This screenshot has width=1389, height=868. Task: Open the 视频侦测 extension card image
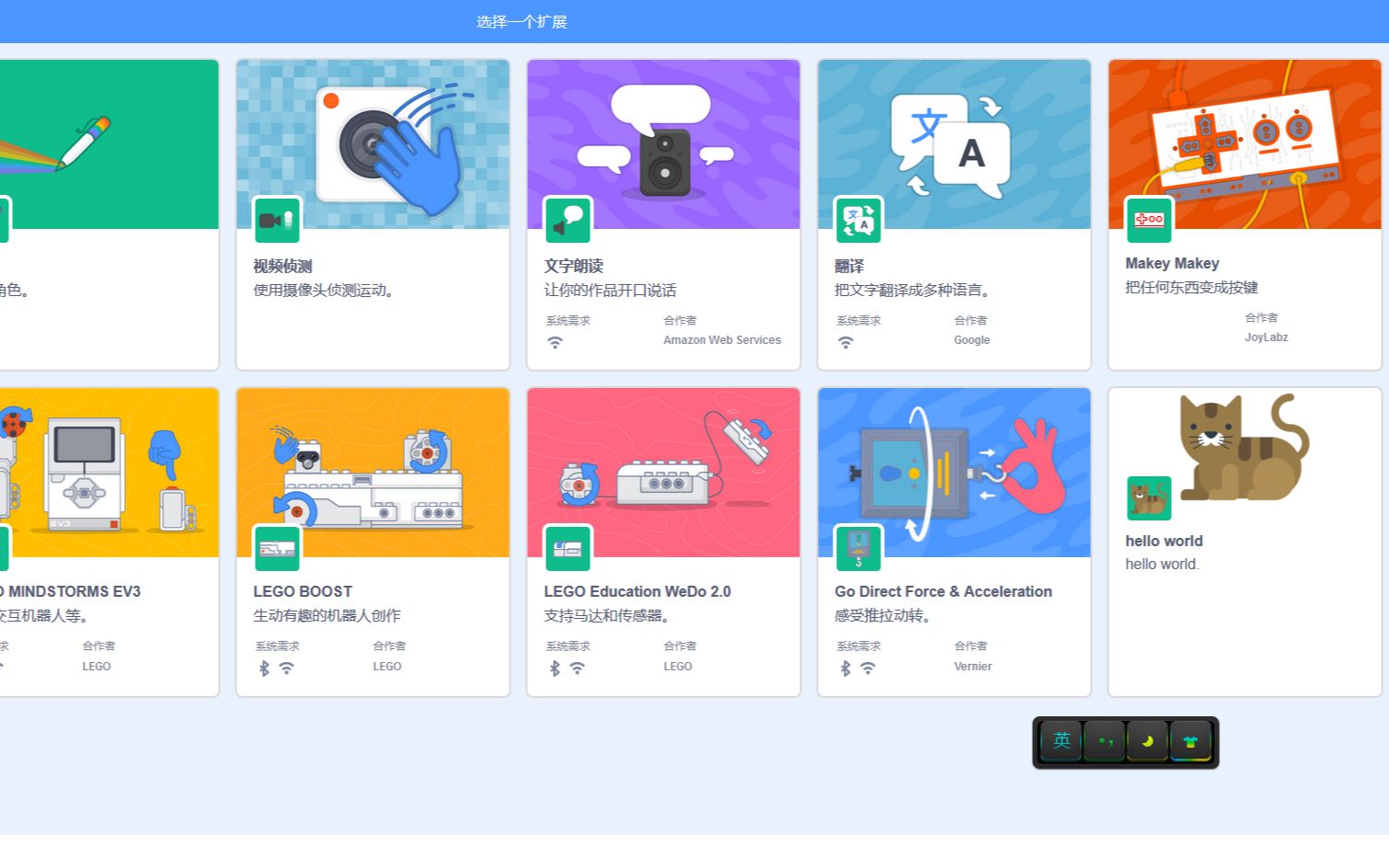click(x=373, y=144)
